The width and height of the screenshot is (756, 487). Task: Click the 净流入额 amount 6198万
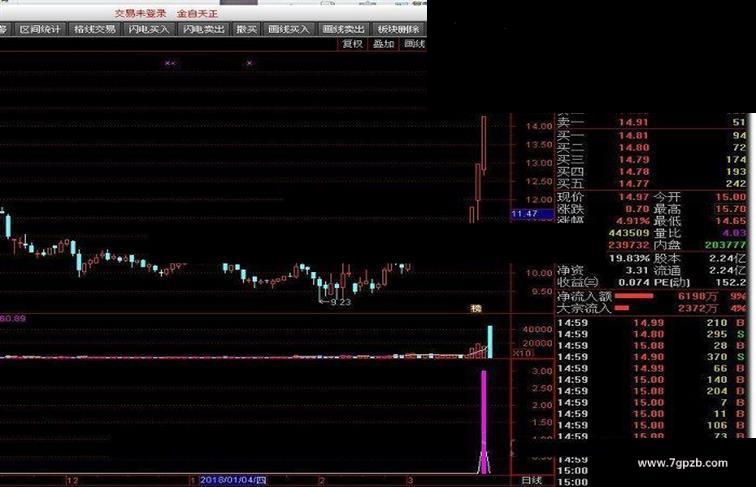(698, 296)
